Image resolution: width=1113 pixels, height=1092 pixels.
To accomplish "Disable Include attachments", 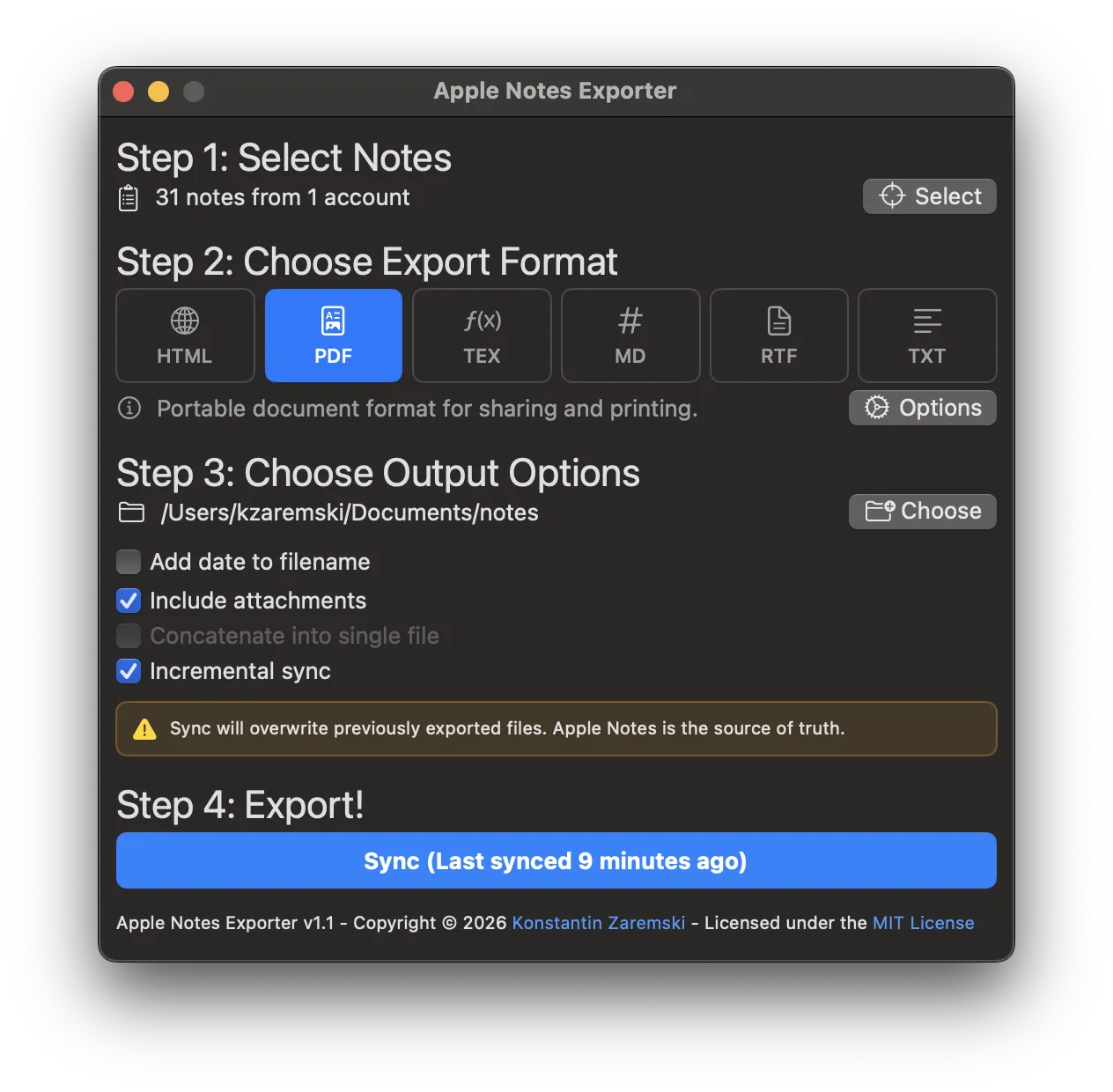I will pos(128,601).
